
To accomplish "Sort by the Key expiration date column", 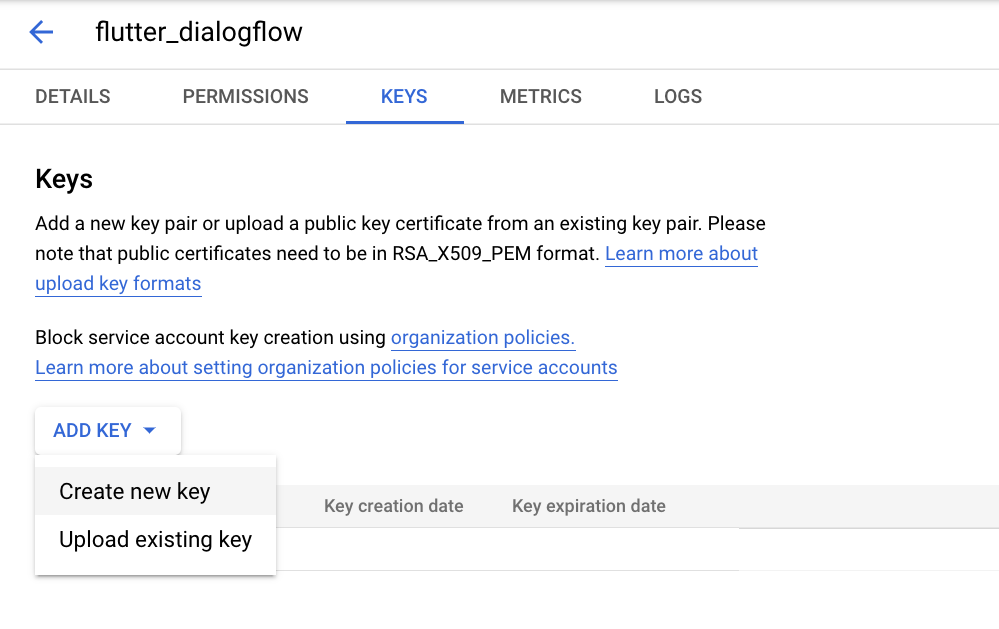I will [588, 506].
